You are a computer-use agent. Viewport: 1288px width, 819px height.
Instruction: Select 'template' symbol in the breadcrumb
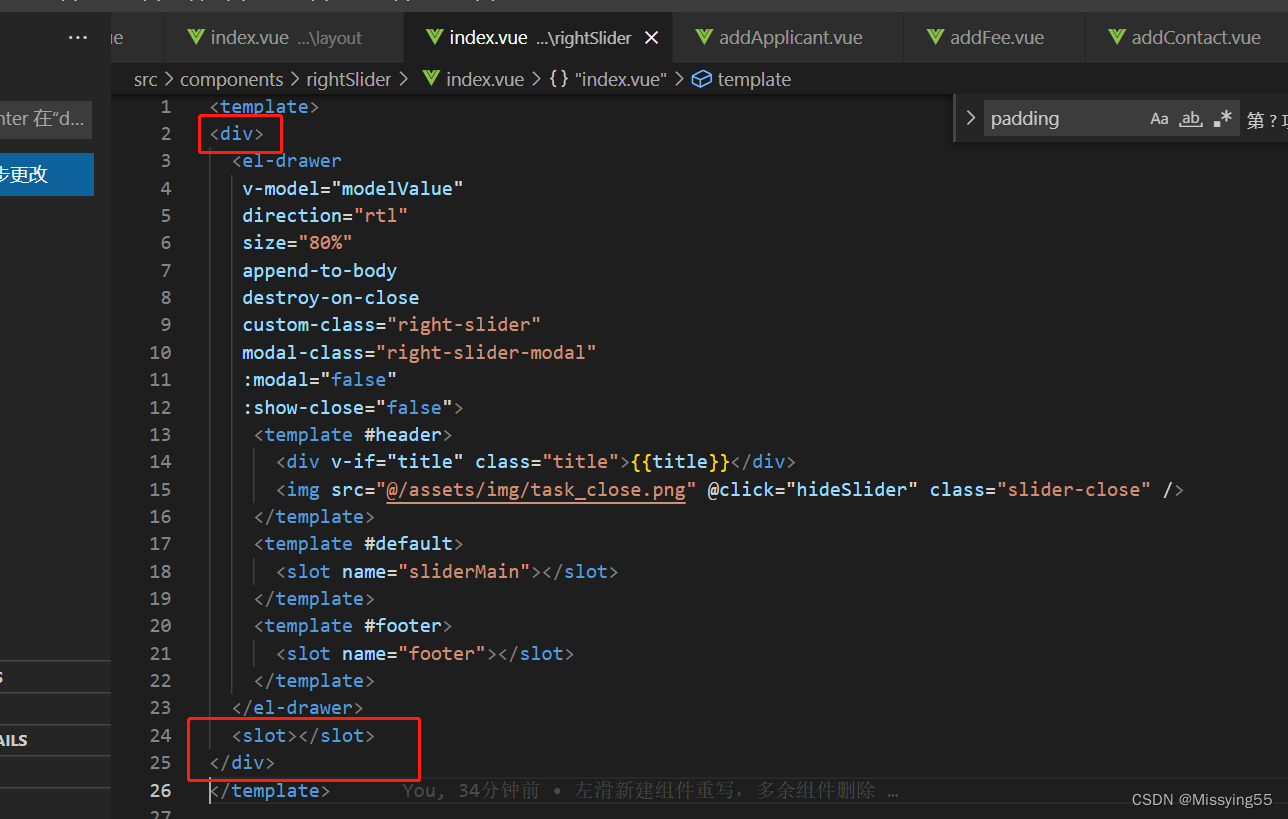tap(754, 79)
